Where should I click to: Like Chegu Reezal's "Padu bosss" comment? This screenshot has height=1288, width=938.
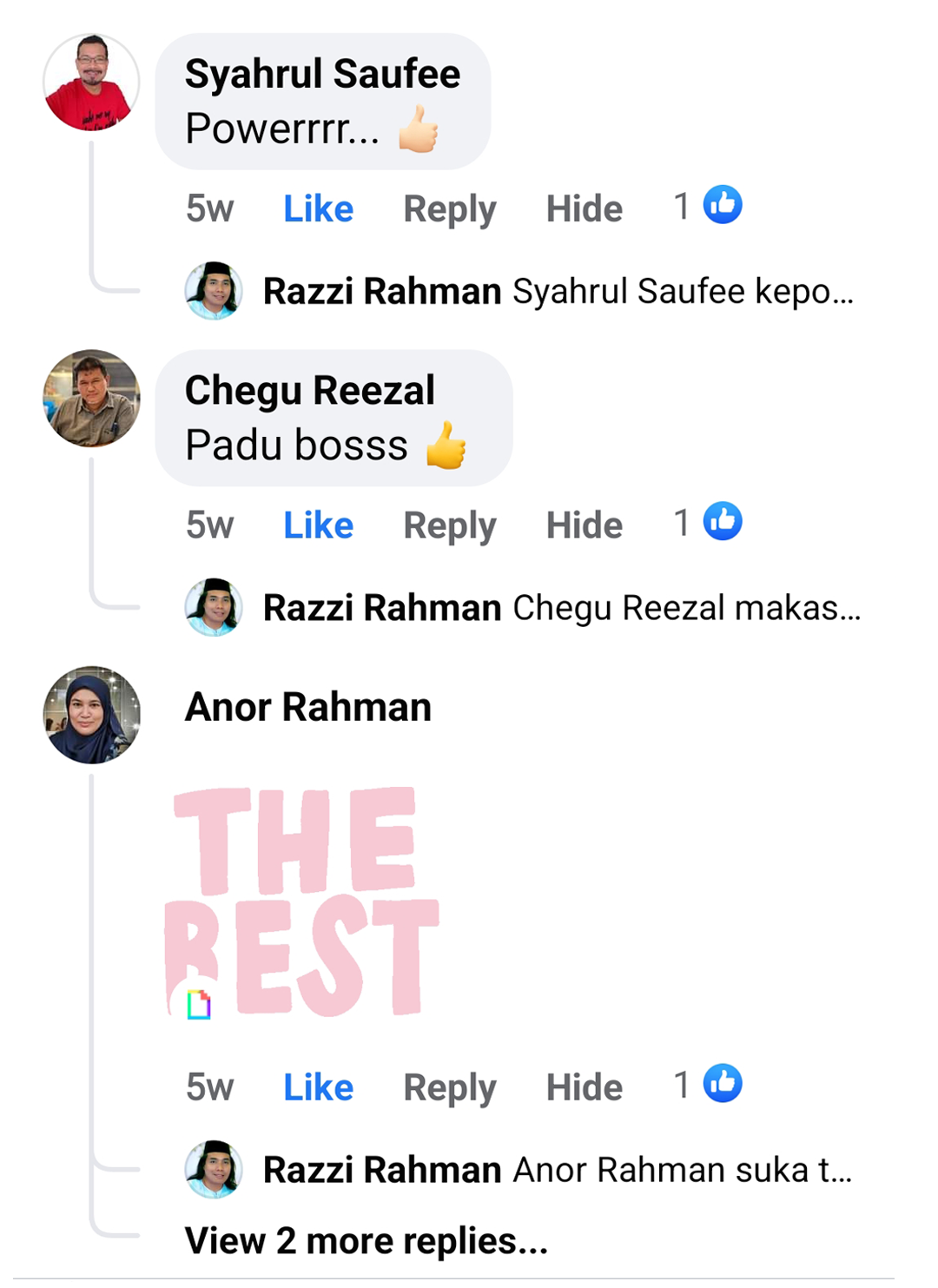tap(318, 525)
